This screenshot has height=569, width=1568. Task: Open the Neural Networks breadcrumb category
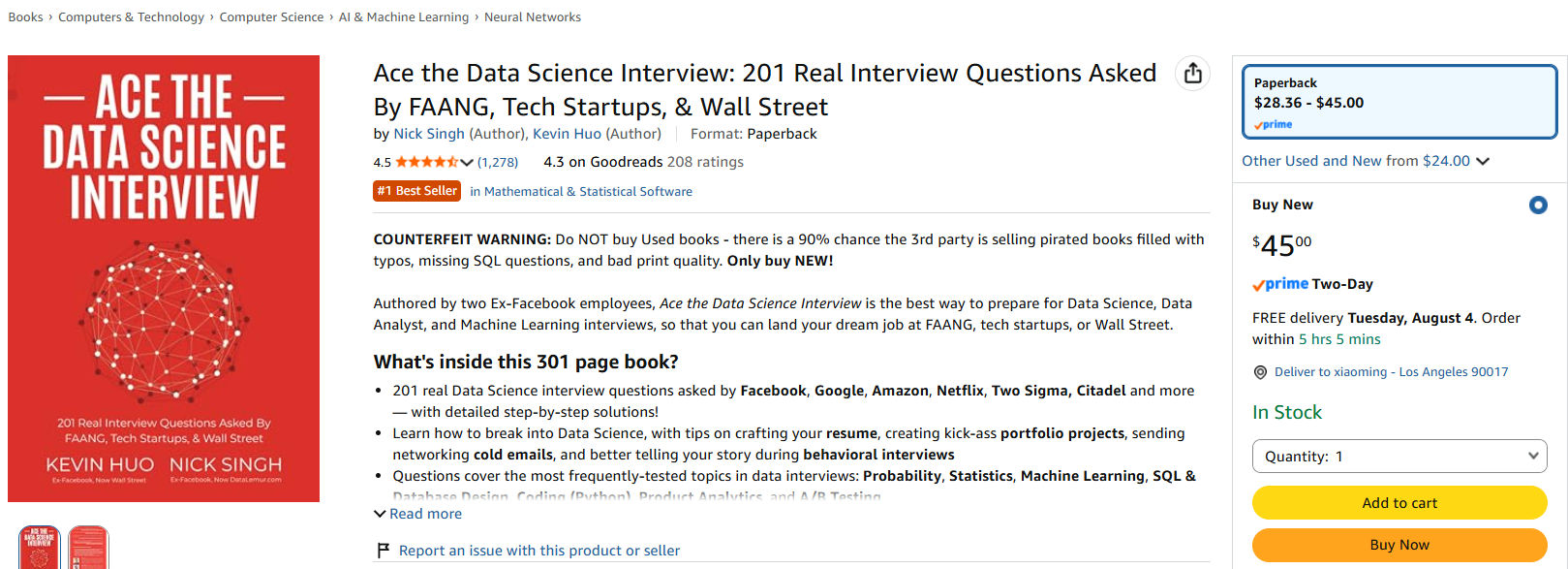[x=533, y=17]
